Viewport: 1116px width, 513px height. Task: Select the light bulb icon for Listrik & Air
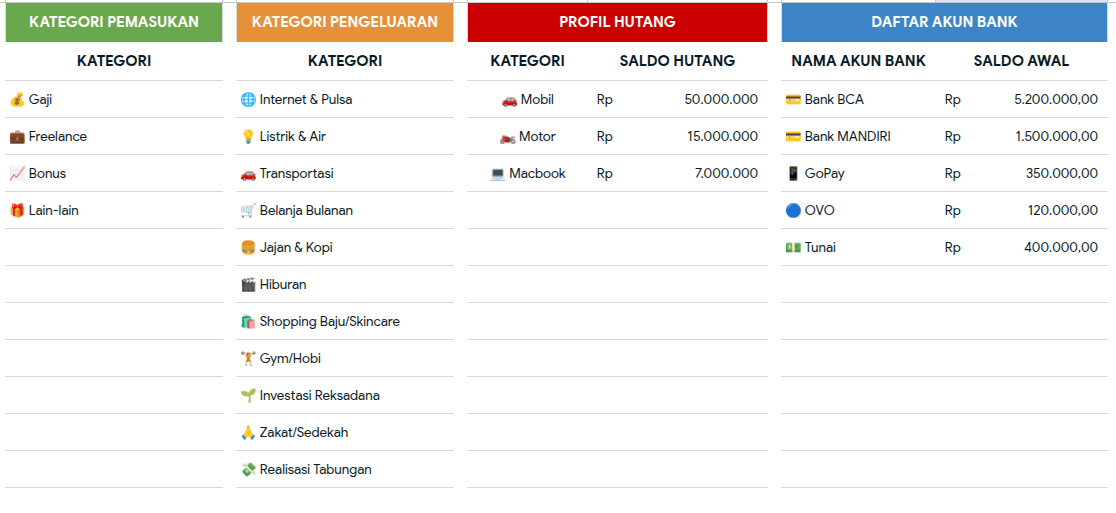[248, 137]
